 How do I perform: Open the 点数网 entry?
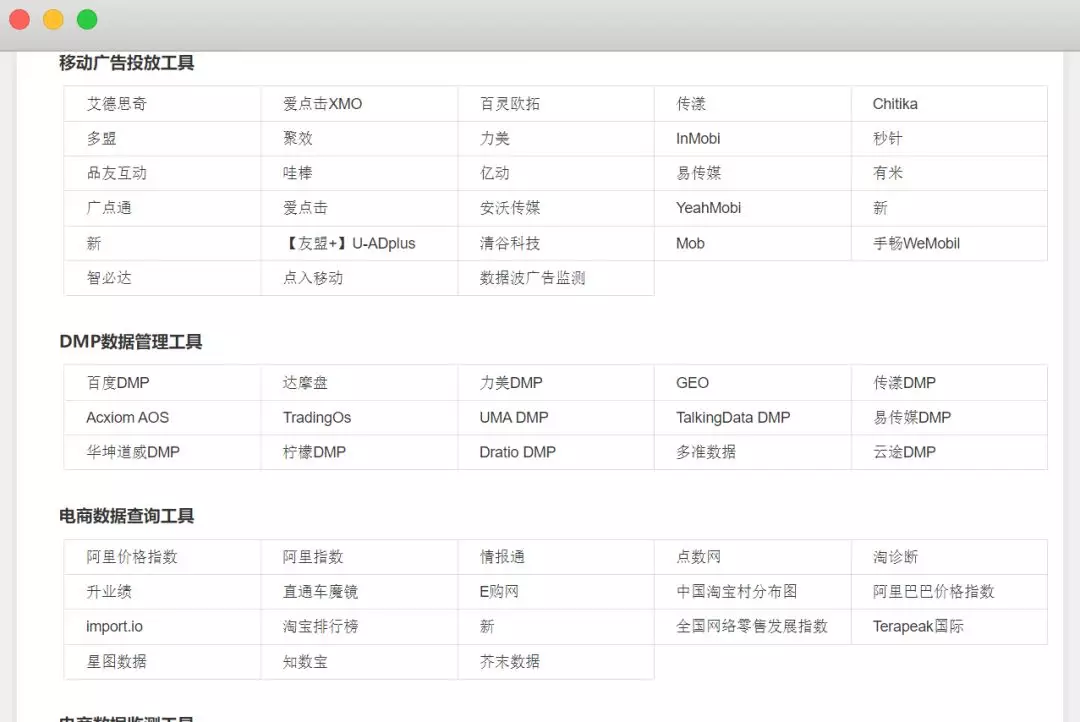(x=698, y=557)
